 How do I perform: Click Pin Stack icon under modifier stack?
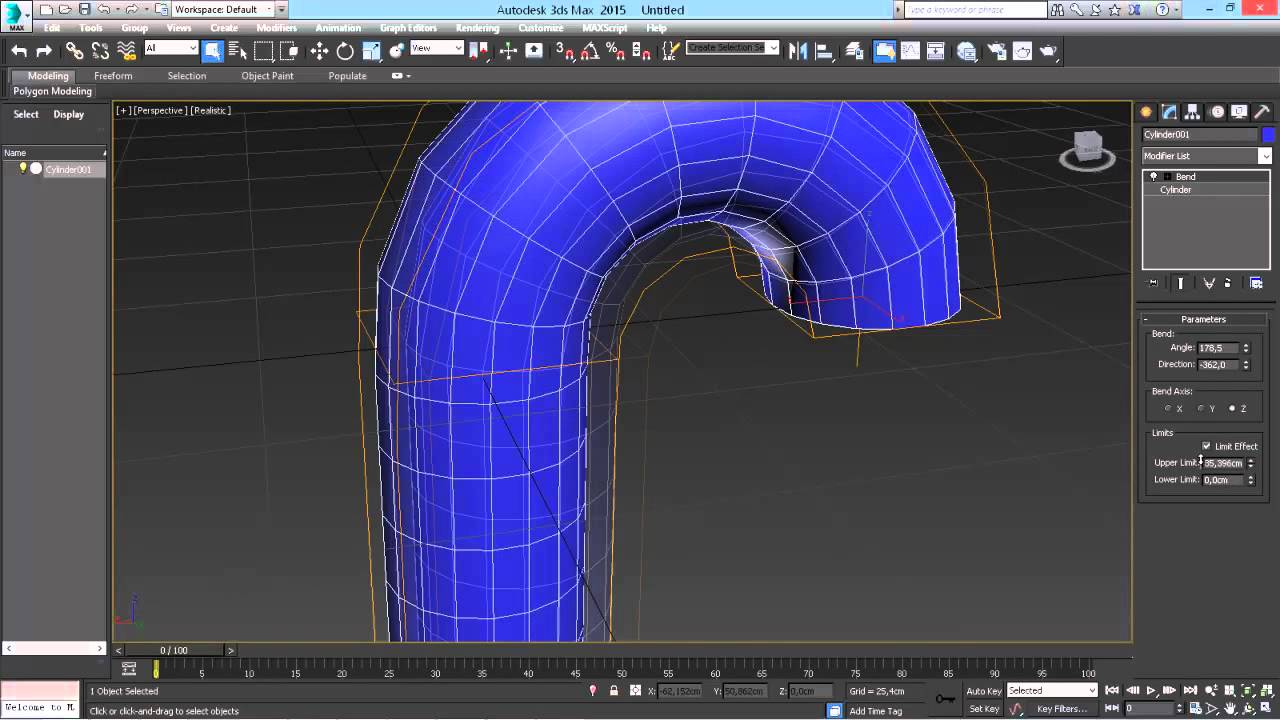[x=1153, y=283]
